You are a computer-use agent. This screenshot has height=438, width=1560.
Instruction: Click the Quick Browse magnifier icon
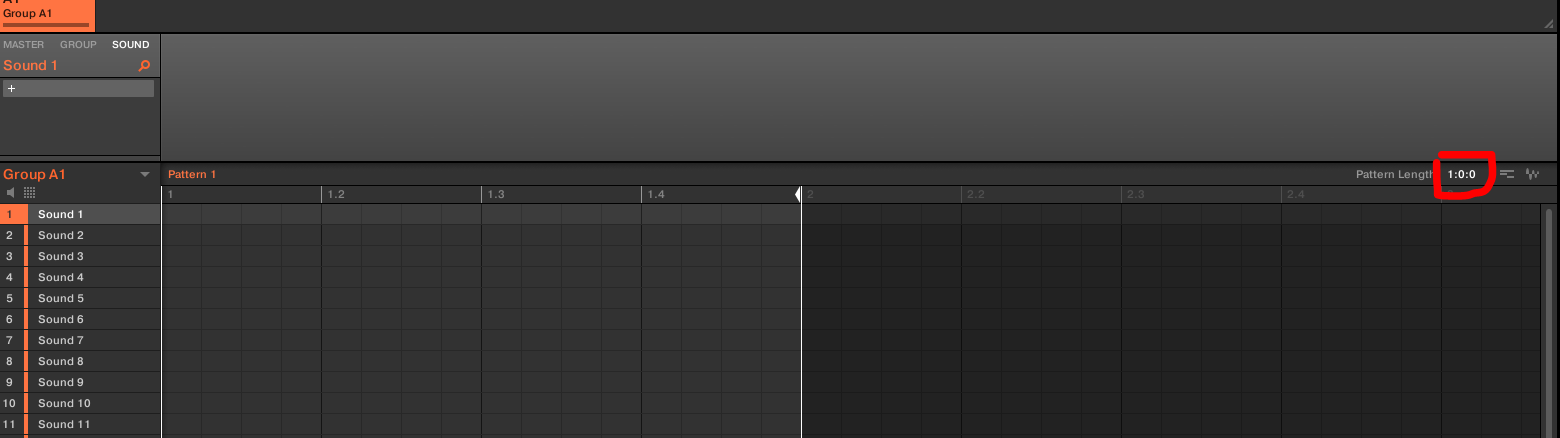[144, 66]
